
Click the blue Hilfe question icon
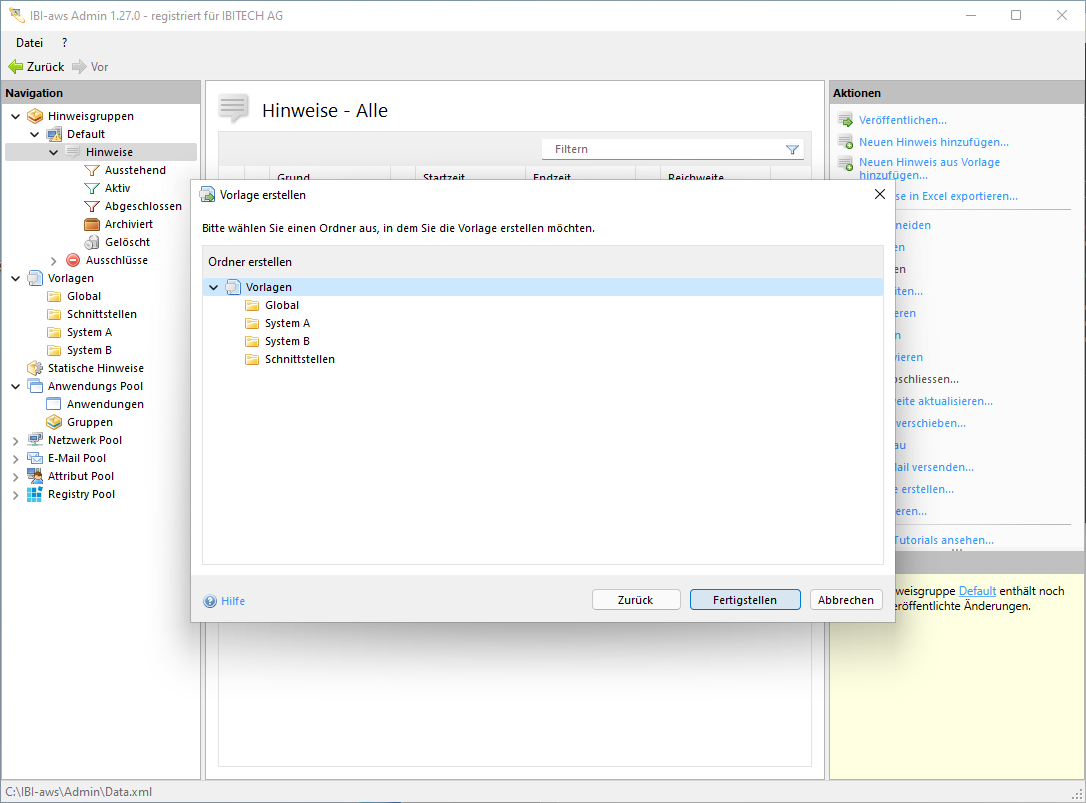(x=210, y=601)
